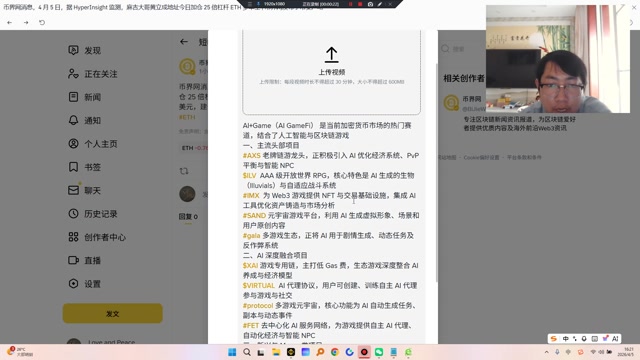
Task: Click the 上传视频 label in upload area
Action: pyautogui.click(x=331, y=72)
